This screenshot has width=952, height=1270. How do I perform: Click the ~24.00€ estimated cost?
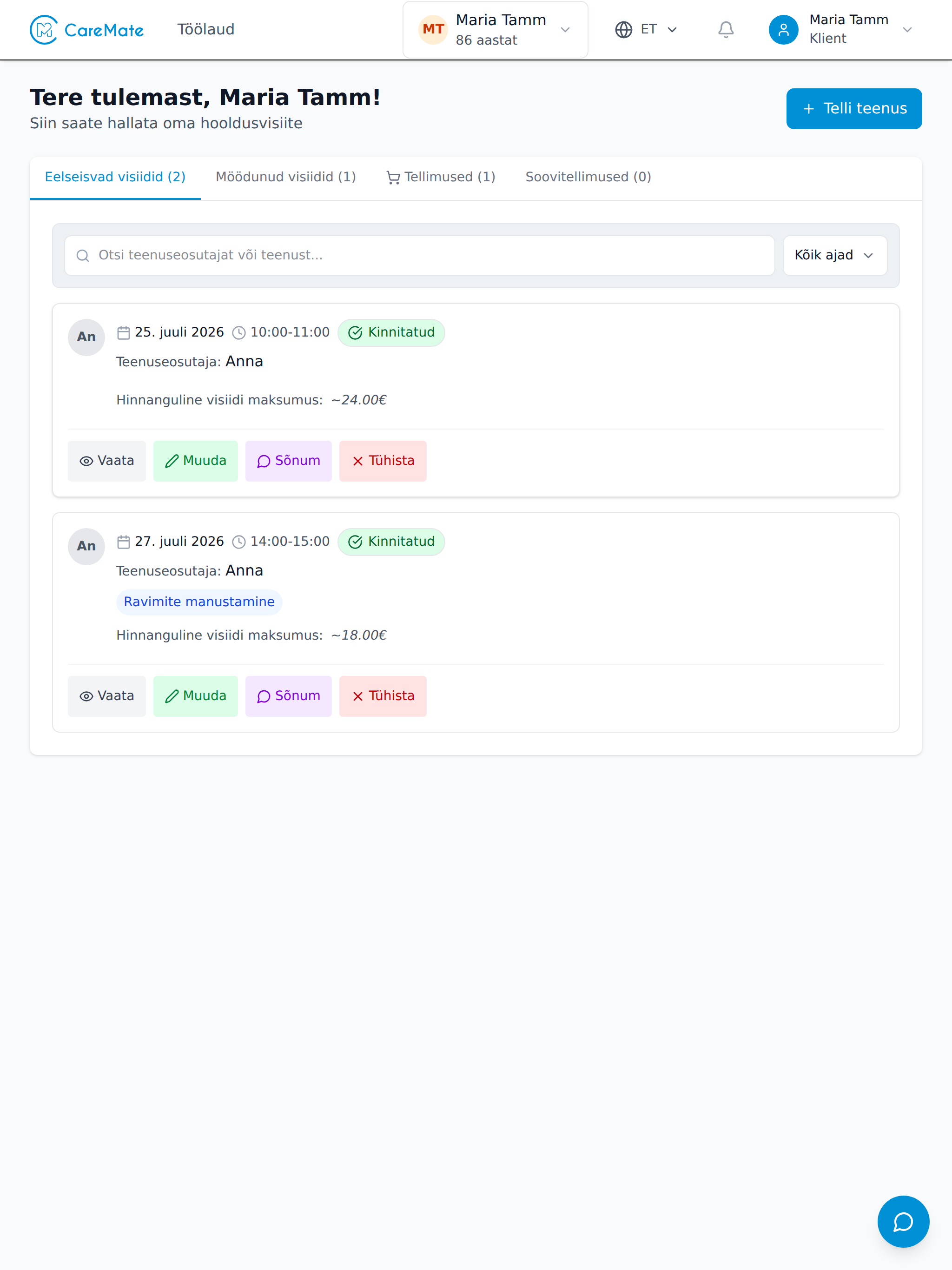[359, 400]
